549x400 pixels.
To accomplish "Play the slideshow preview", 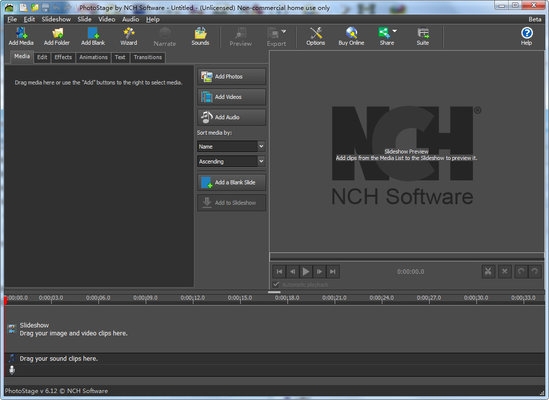I will click(306, 271).
